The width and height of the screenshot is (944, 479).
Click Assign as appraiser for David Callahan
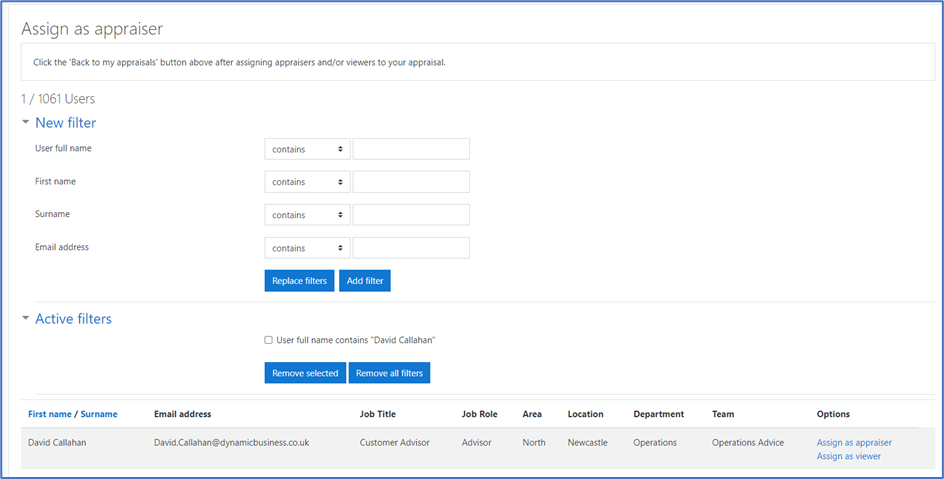pyautogui.click(x=854, y=442)
